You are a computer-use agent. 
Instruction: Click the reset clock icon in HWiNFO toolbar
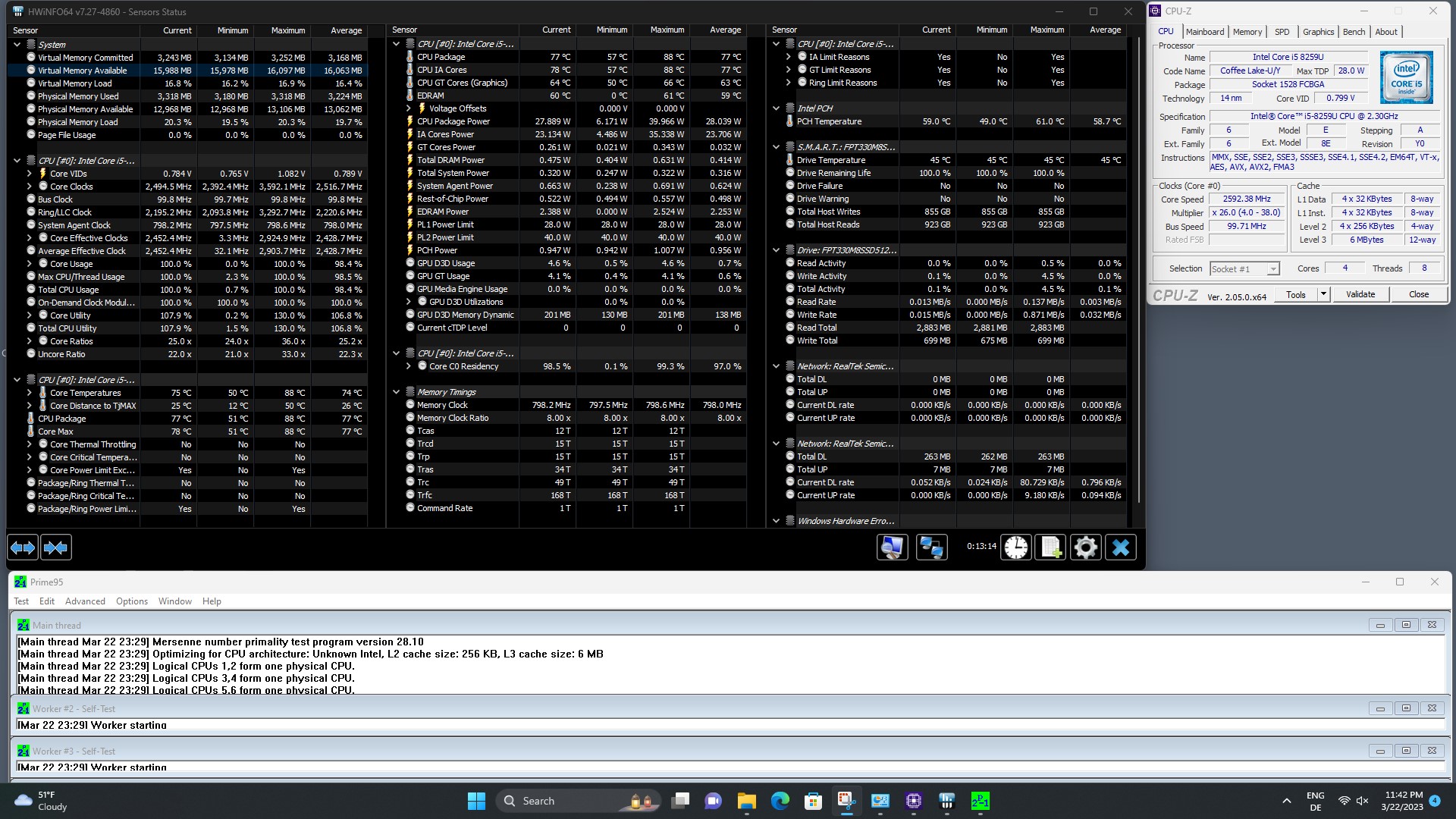click(x=1015, y=547)
